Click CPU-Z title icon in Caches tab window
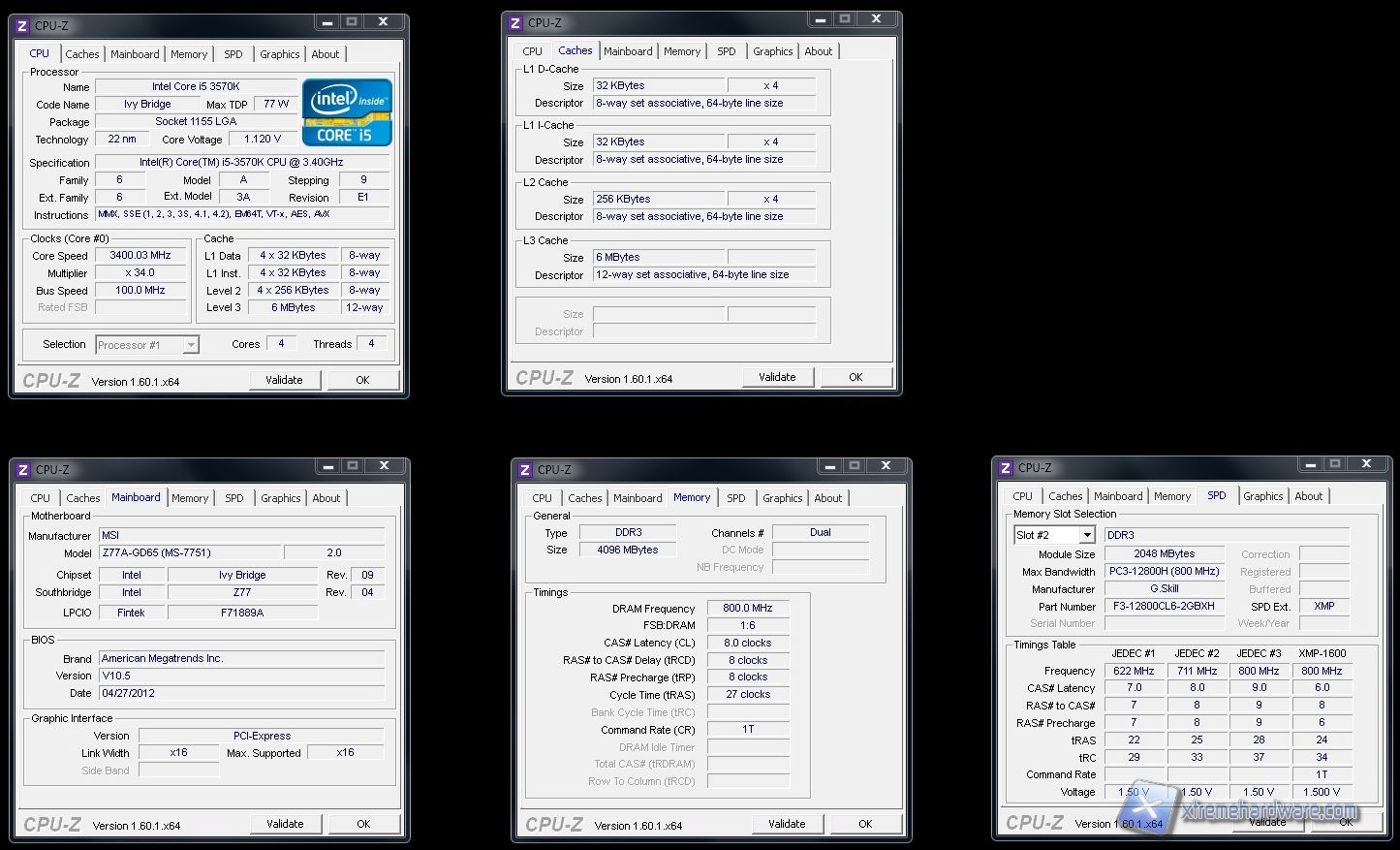 click(x=515, y=22)
